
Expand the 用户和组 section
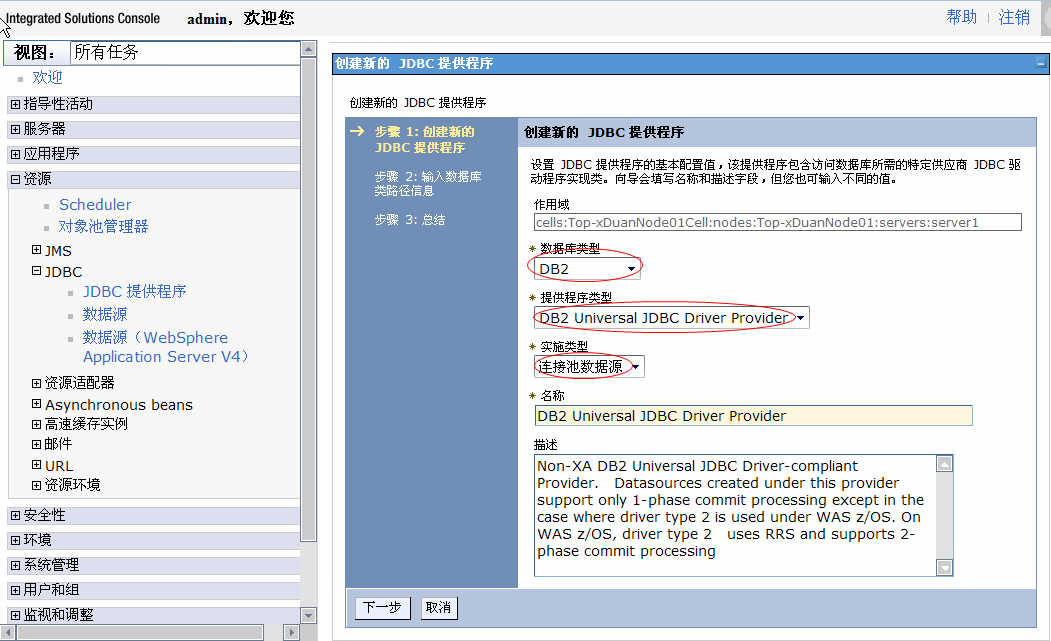point(15,590)
